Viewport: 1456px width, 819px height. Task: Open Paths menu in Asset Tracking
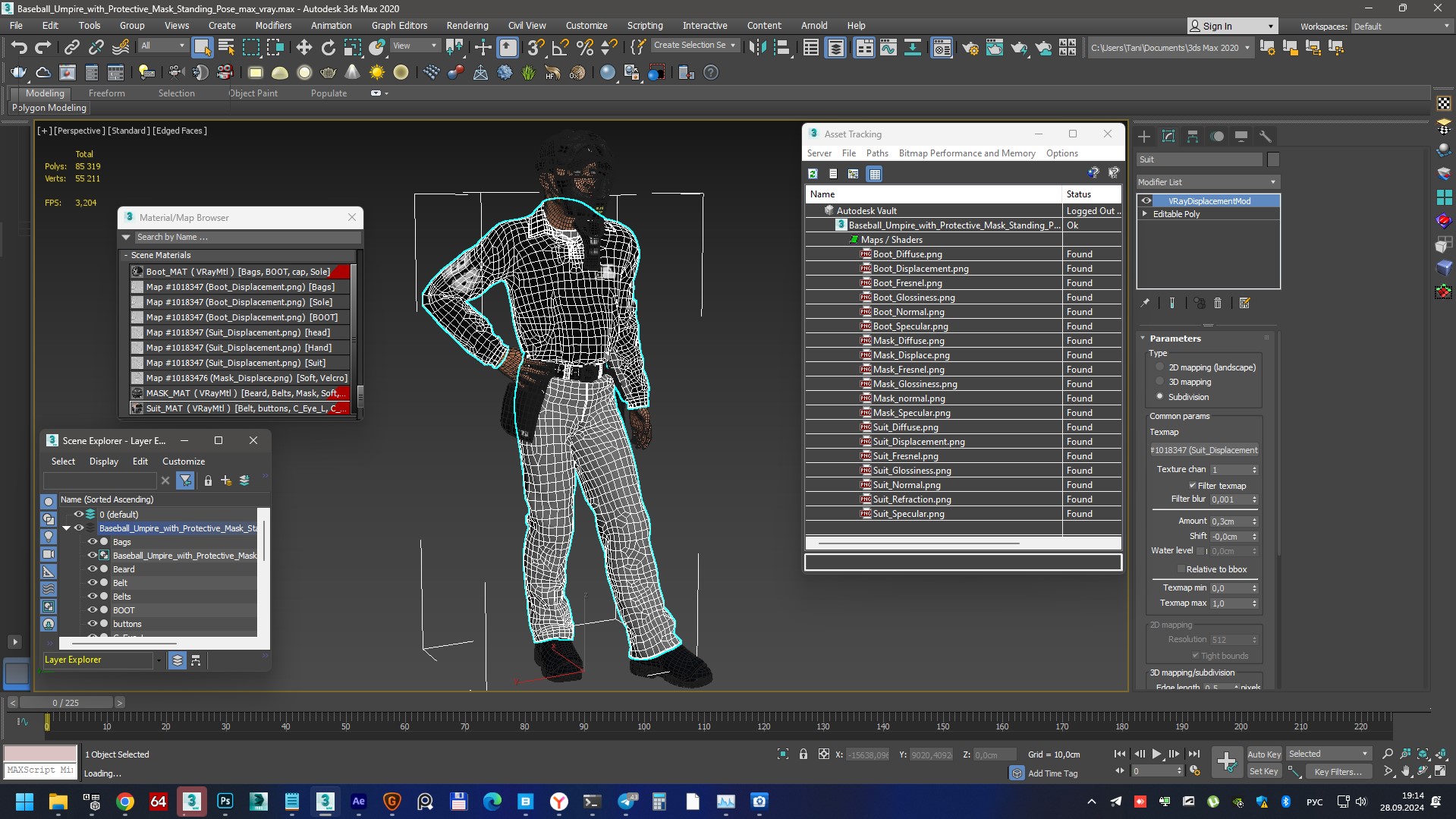pyautogui.click(x=877, y=153)
